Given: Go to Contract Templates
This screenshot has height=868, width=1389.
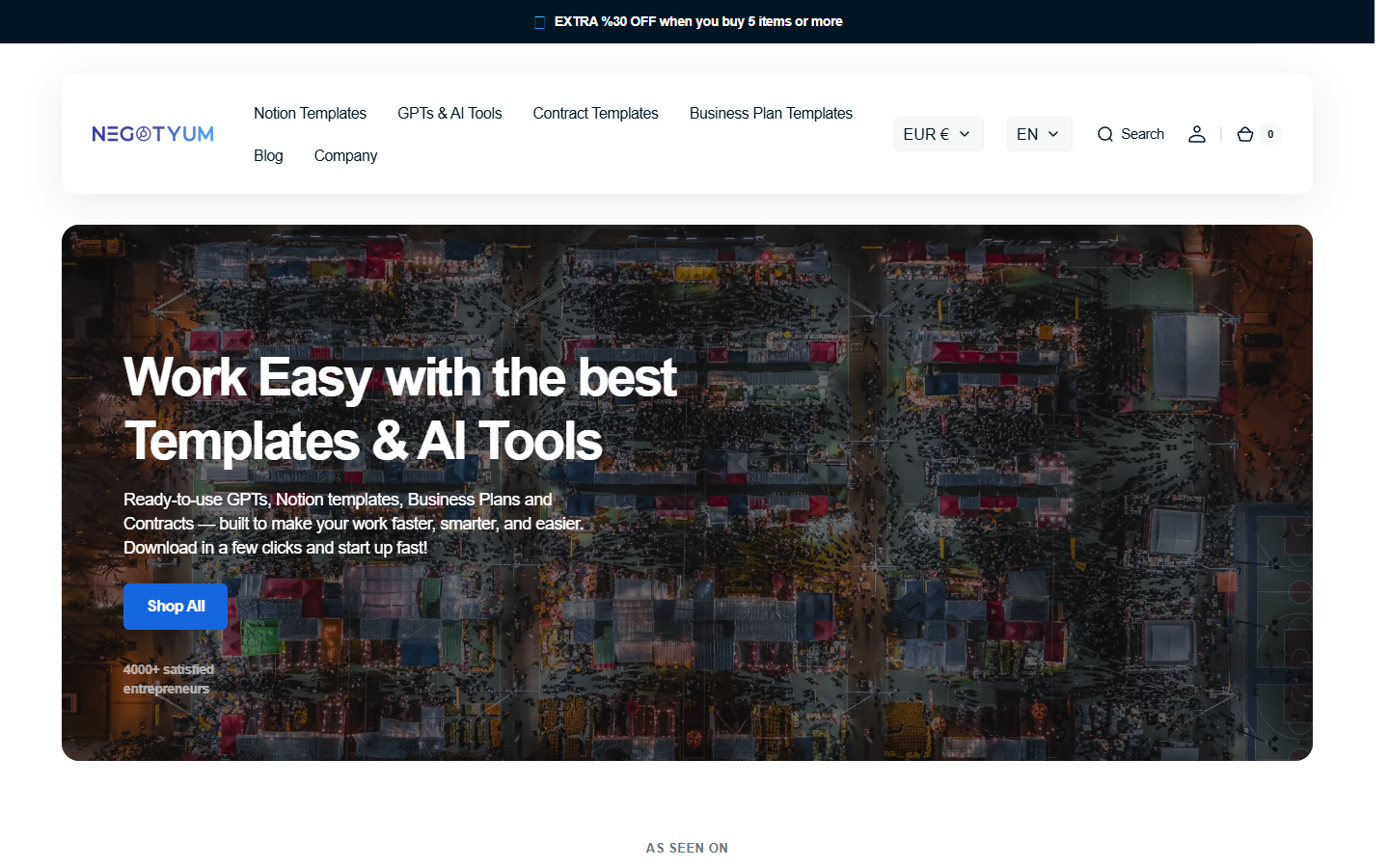Looking at the screenshot, I should click(596, 113).
